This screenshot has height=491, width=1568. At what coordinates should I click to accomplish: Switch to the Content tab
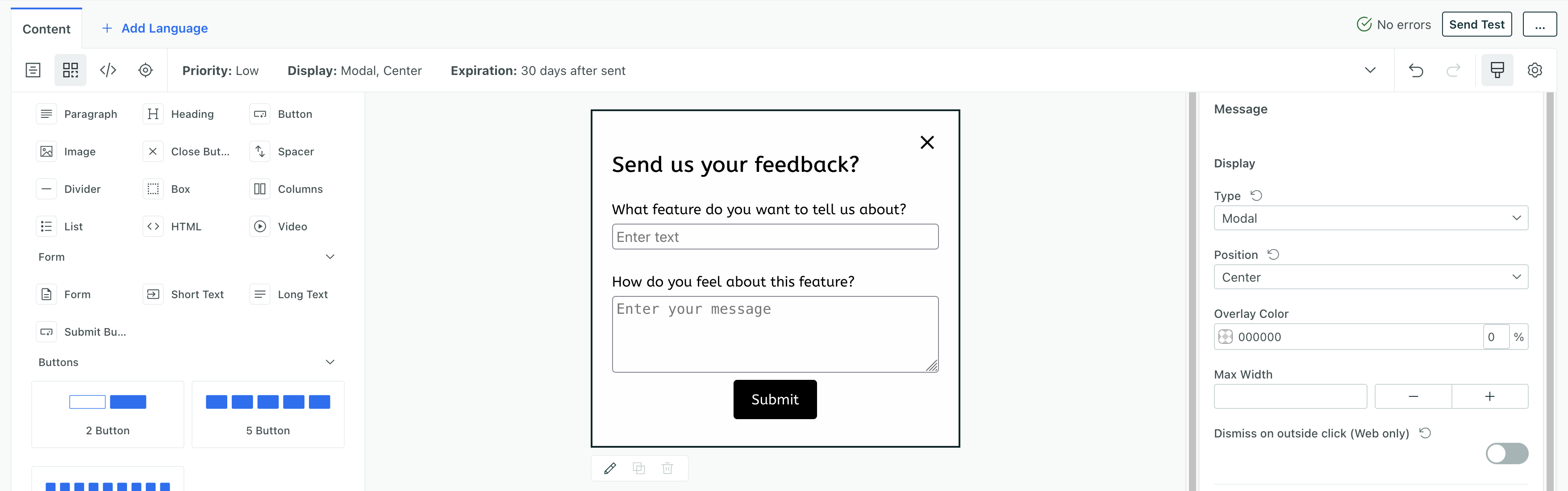[46, 29]
